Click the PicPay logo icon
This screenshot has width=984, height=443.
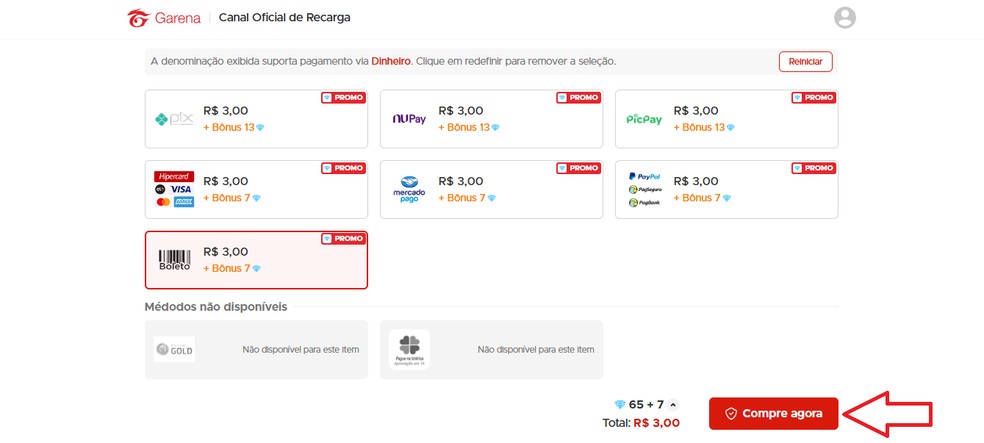644,119
